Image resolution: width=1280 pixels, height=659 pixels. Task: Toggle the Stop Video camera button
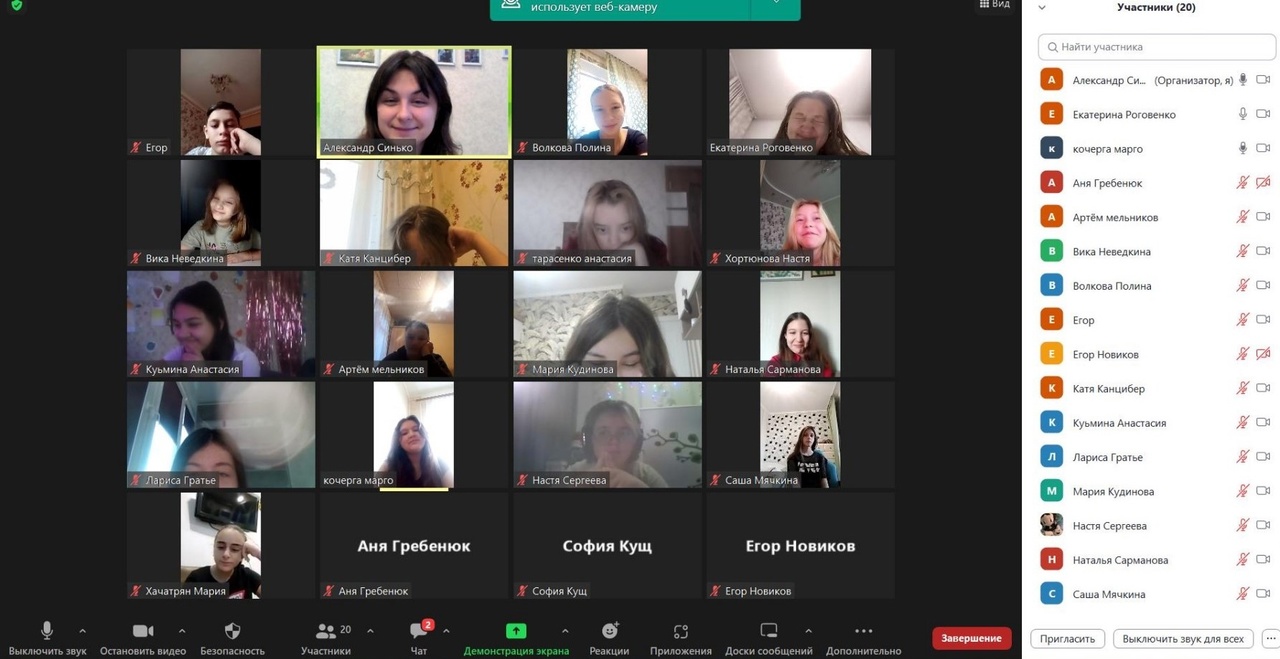coord(143,631)
